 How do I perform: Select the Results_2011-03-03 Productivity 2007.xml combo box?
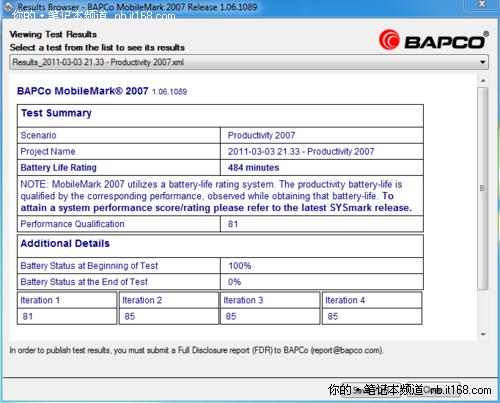249,62
